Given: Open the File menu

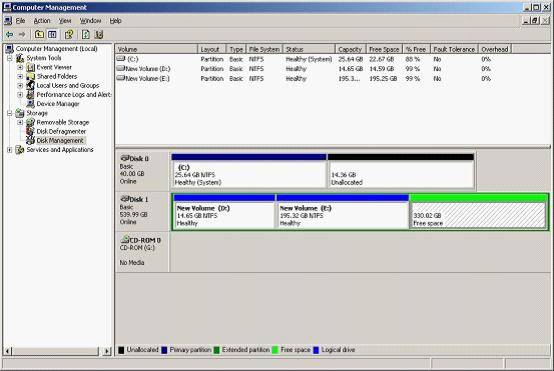Looking at the screenshot, I should click(x=20, y=21).
